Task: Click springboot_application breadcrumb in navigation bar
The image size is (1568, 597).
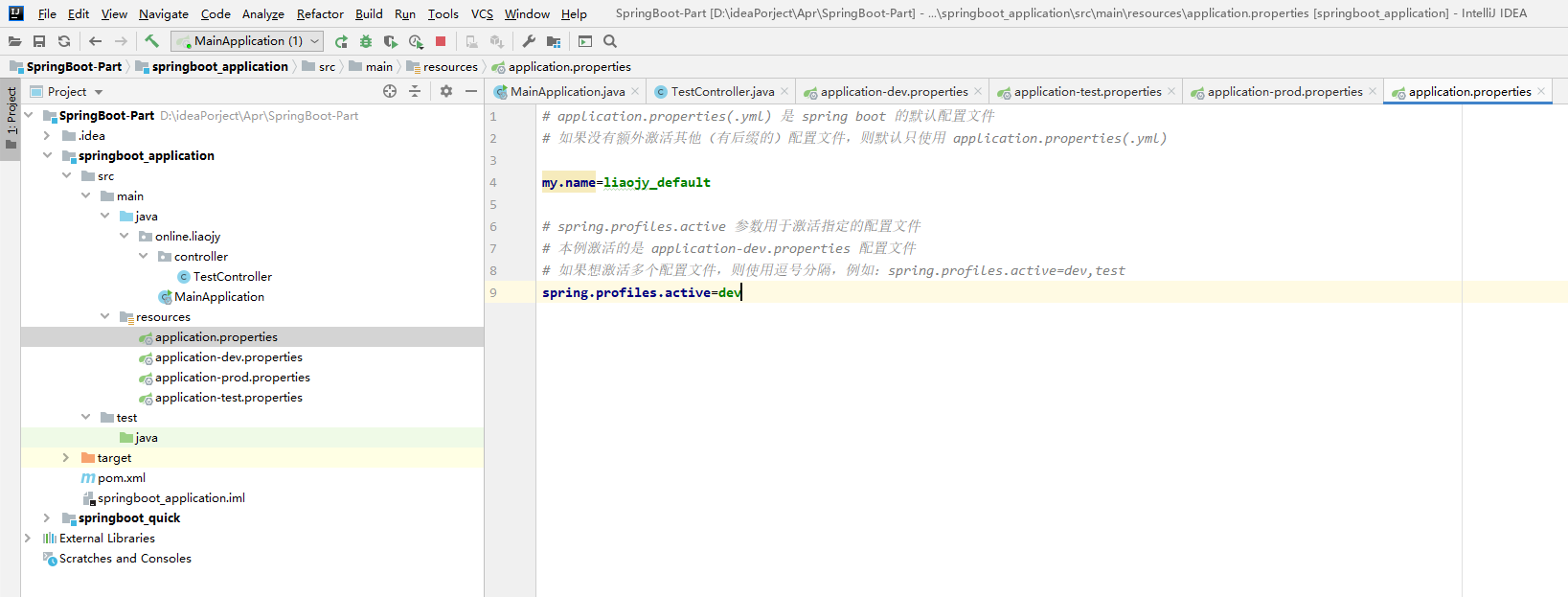Action: [213, 66]
